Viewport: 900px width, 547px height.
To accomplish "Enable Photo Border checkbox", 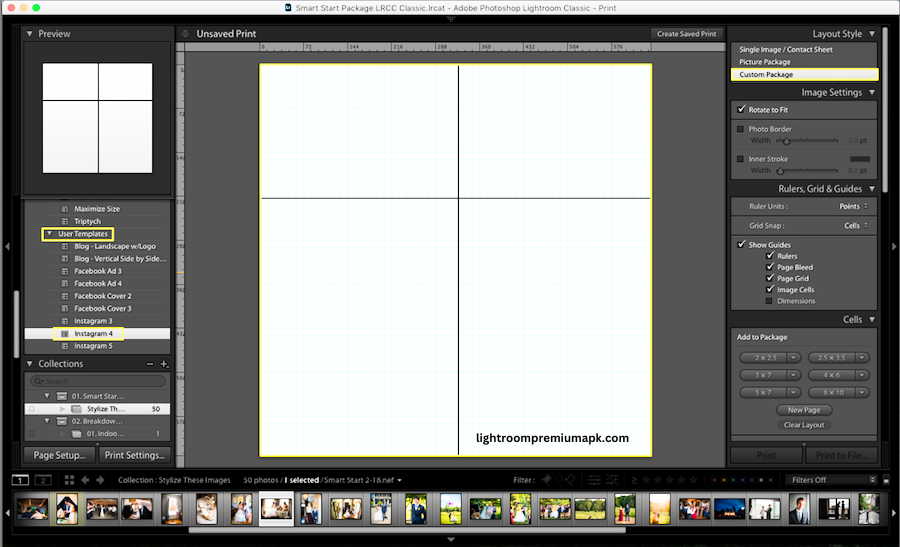I will click(740, 129).
